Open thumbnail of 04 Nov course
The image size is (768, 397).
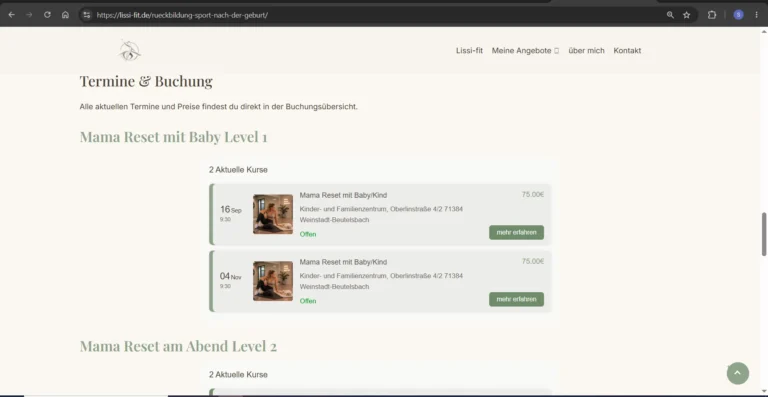[x=273, y=281]
